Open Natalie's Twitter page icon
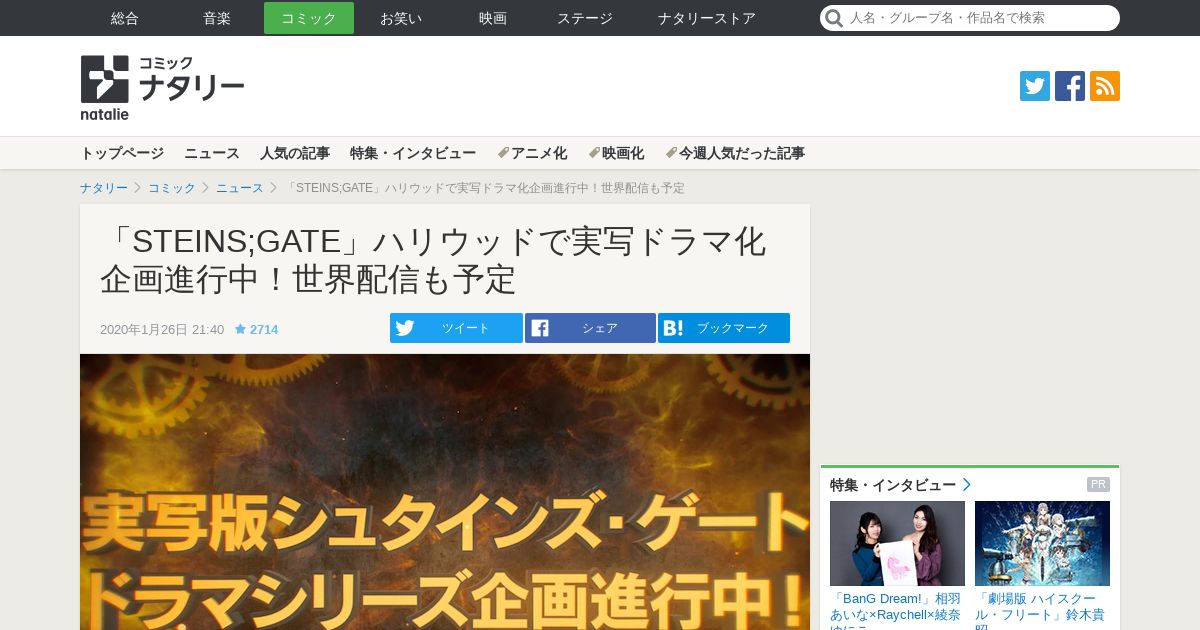The height and width of the screenshot is (630, 1200). (x=1035, y=86)
